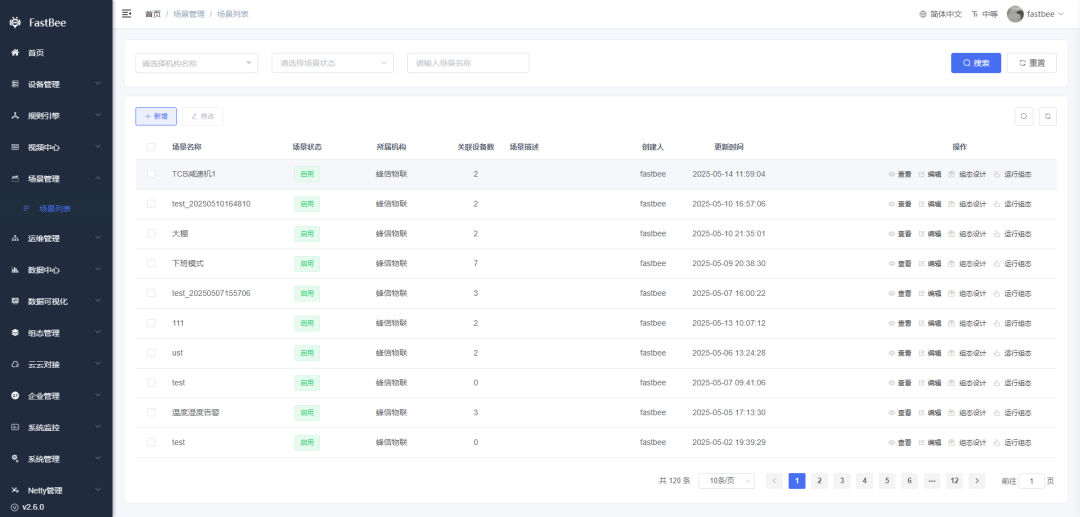Select the checkbox for 下班模式 row
This screenshot has height=517, width=1080.
click(x=151, y=263)
